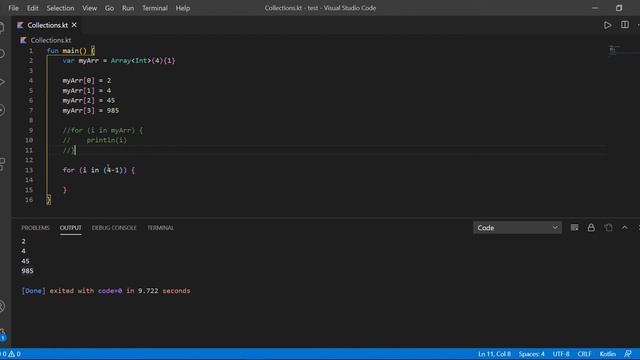Click output value 45
Viewport: 640px width, 360px height.
[25, 261]
